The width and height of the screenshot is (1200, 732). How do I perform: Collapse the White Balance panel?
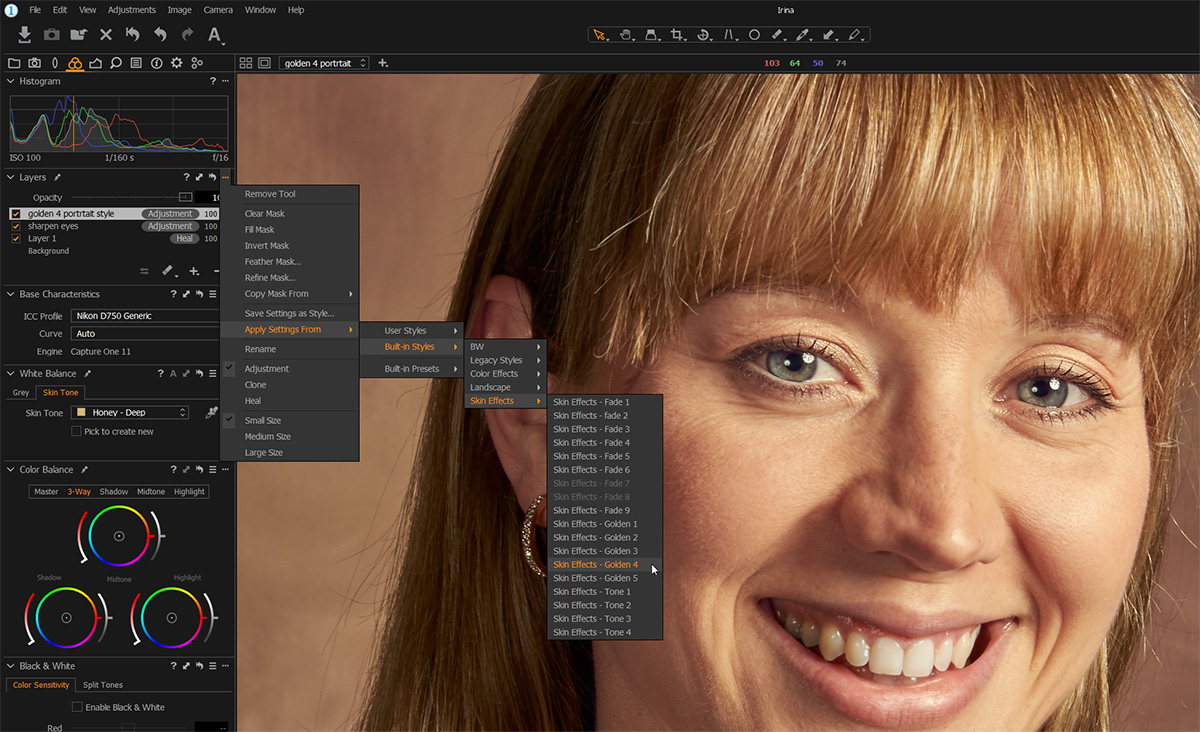[x=11, y=374]
